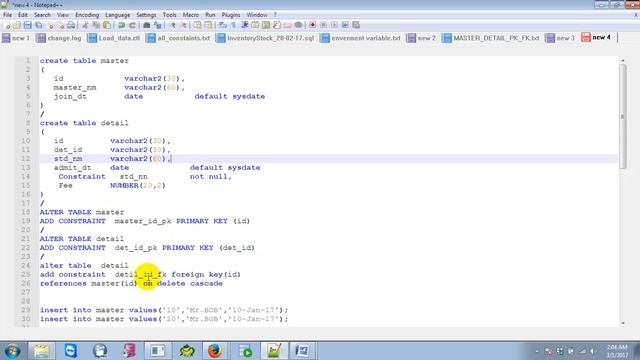Click the vertical scrollbar thumb
Screen dimensions: 640x360
[622, 116]
